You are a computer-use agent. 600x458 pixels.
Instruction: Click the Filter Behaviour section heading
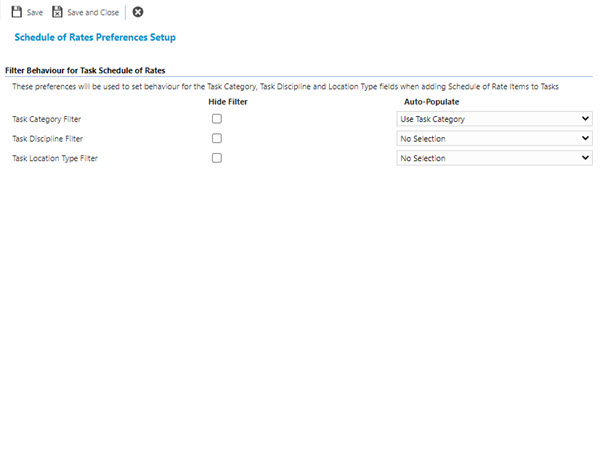tap(85, 71)
